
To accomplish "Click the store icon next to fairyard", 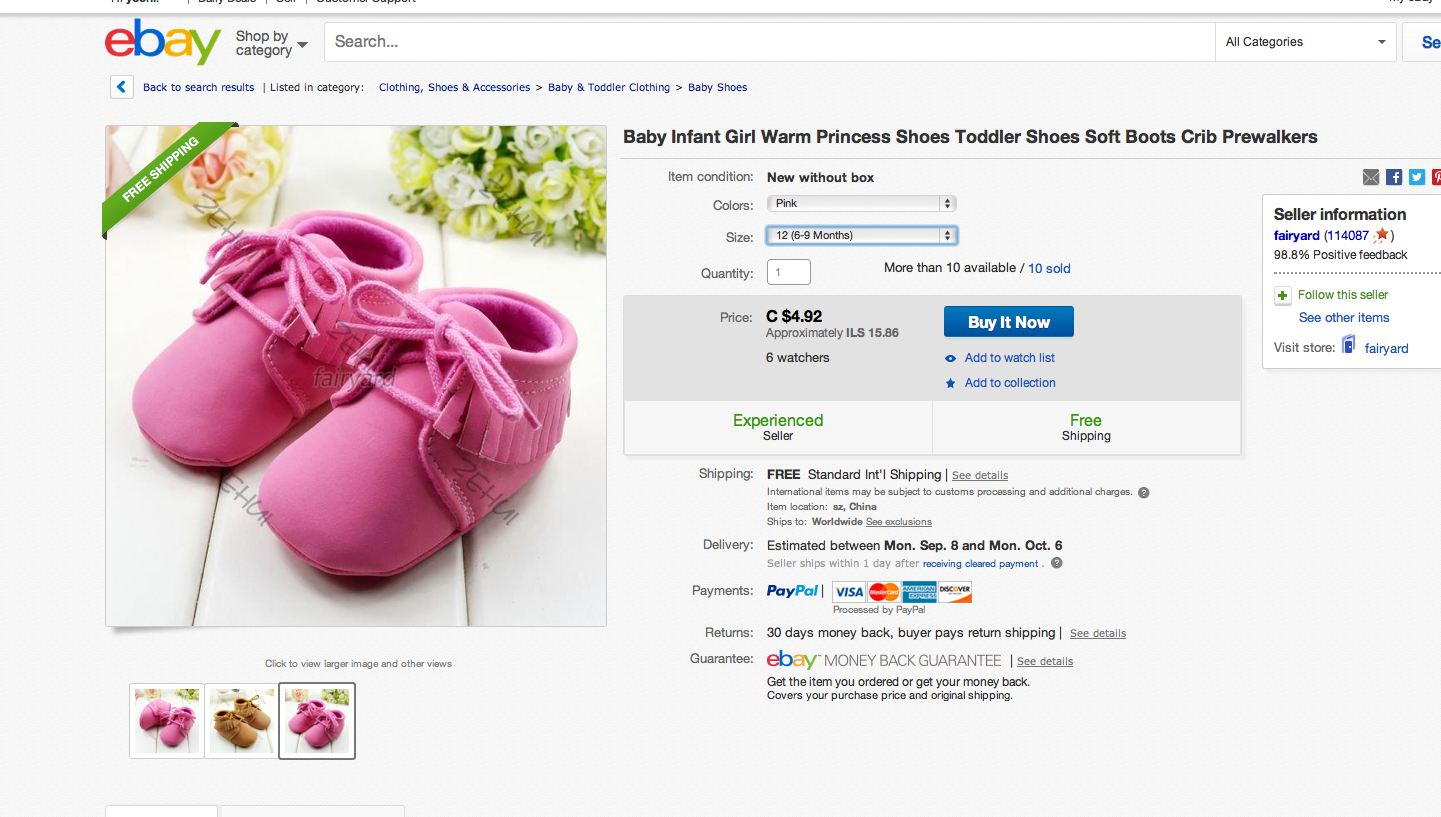I will pos(1349,346).
